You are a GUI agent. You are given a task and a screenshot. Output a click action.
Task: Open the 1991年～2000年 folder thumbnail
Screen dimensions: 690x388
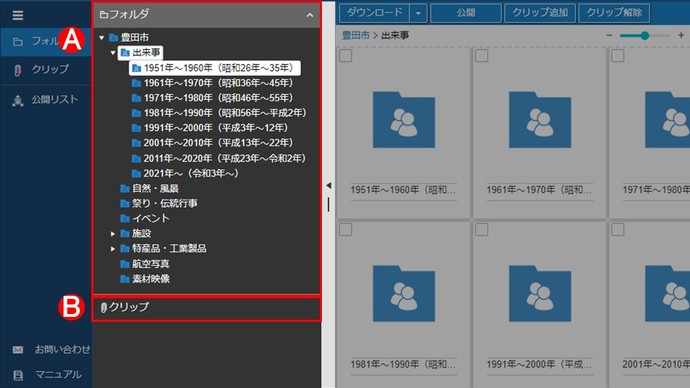coord(540,293)
